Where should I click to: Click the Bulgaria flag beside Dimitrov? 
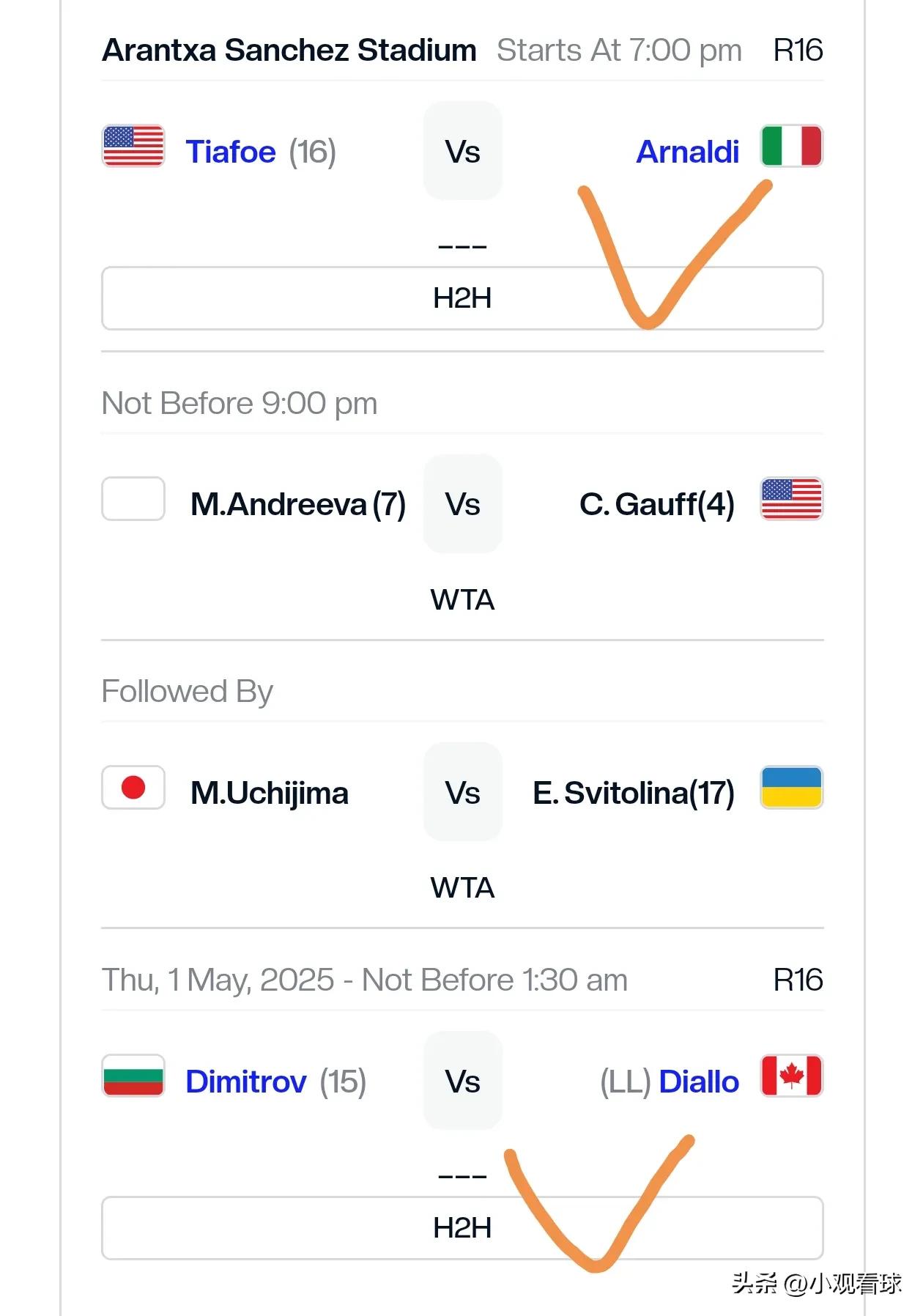133,1076
